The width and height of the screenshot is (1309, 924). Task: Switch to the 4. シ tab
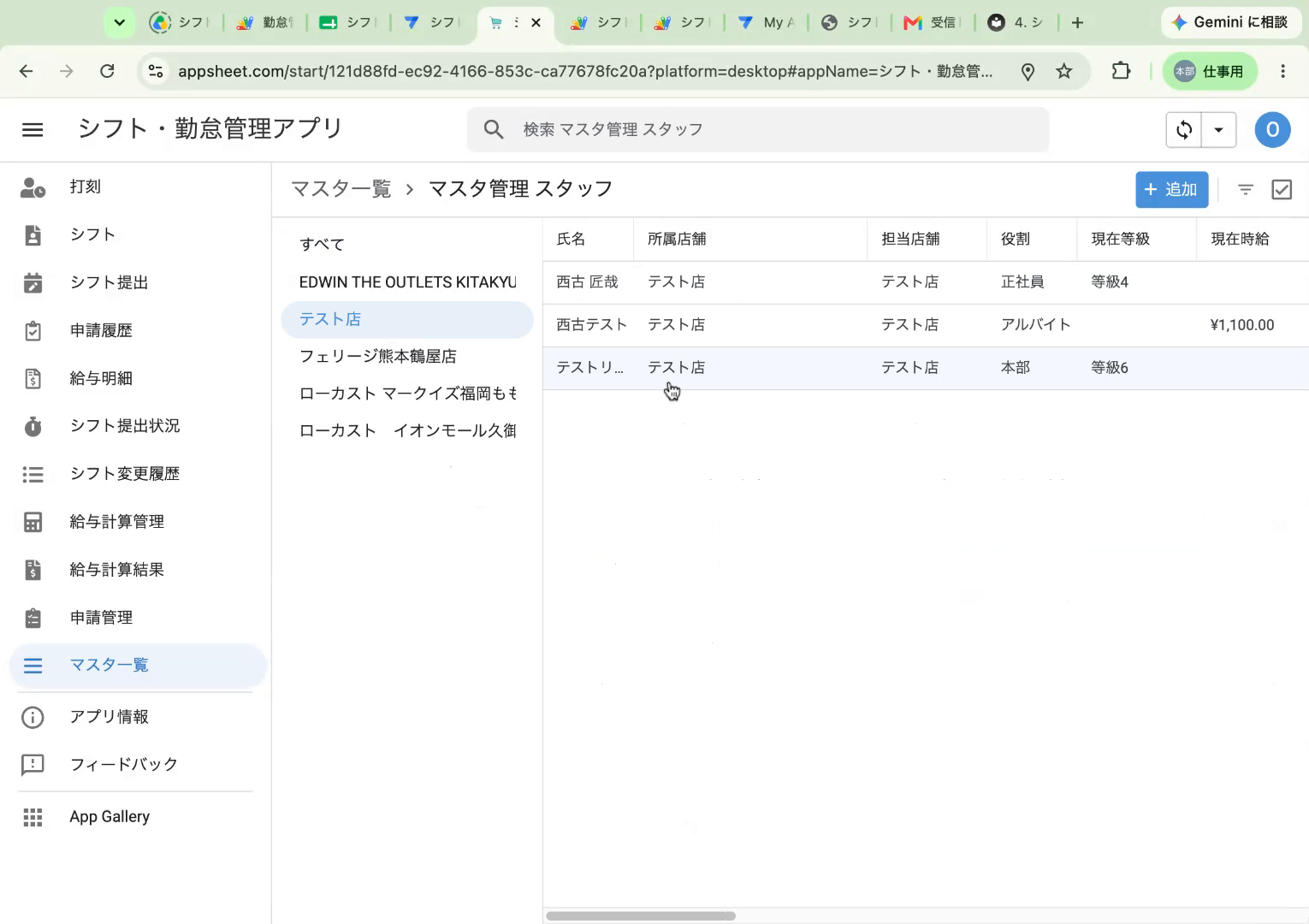pyautogui.click(x=1015, y=23)
